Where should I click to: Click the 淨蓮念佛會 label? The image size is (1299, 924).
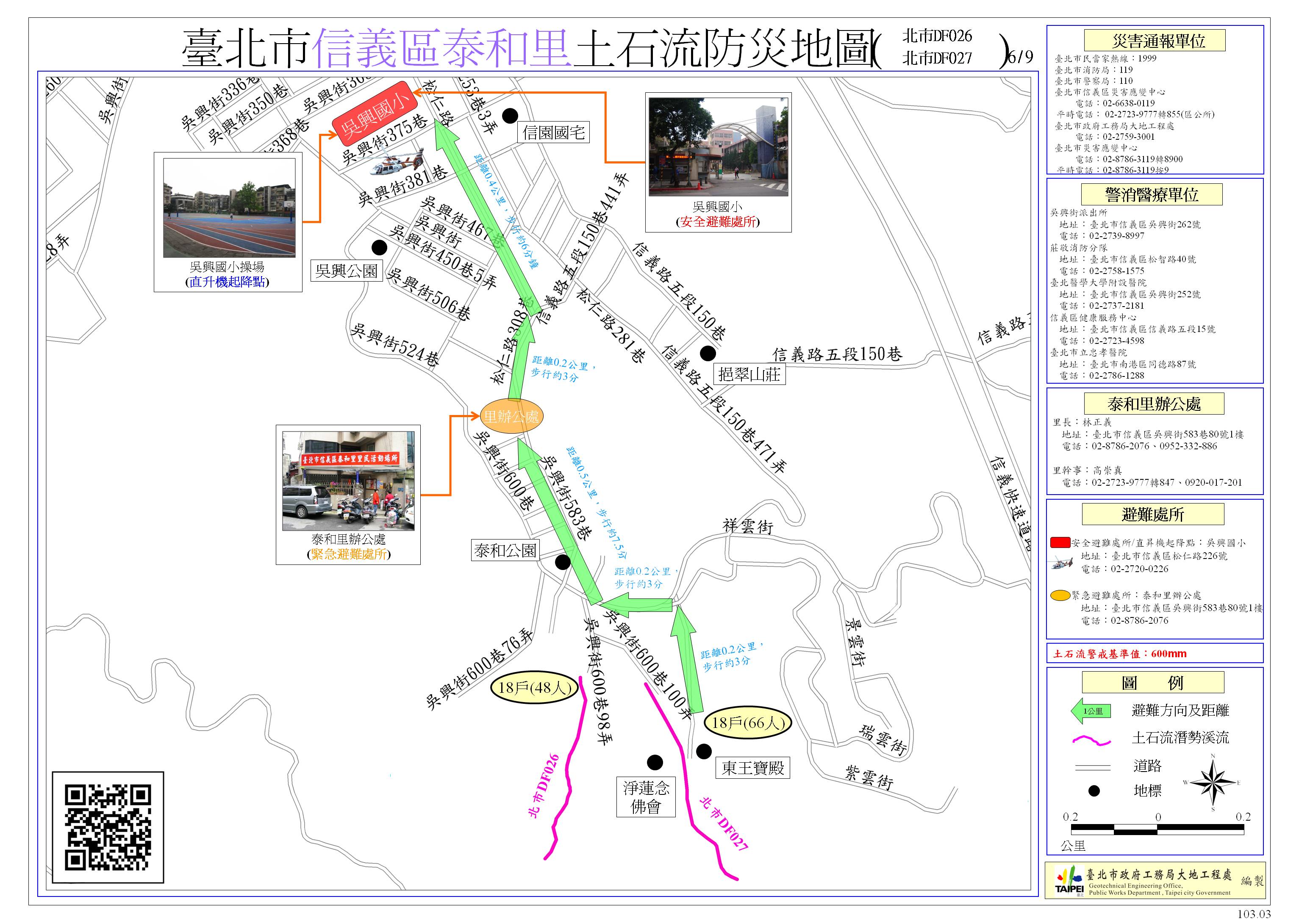646,797
